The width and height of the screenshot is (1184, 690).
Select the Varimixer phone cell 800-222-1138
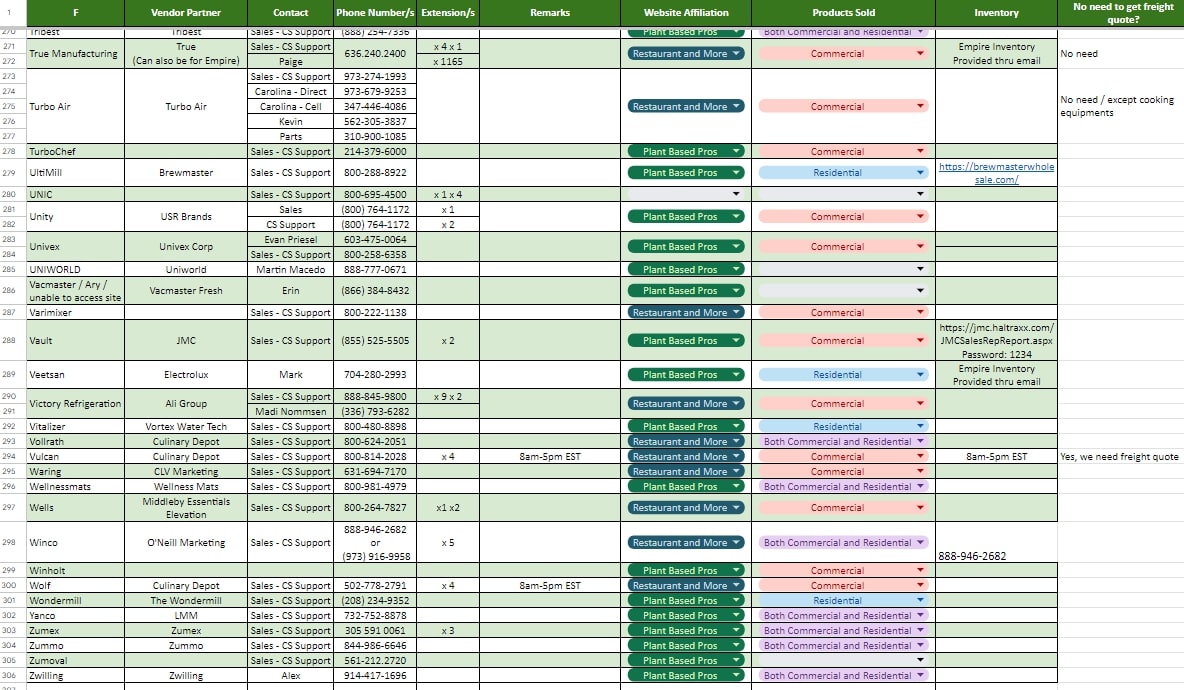[375, 313]
